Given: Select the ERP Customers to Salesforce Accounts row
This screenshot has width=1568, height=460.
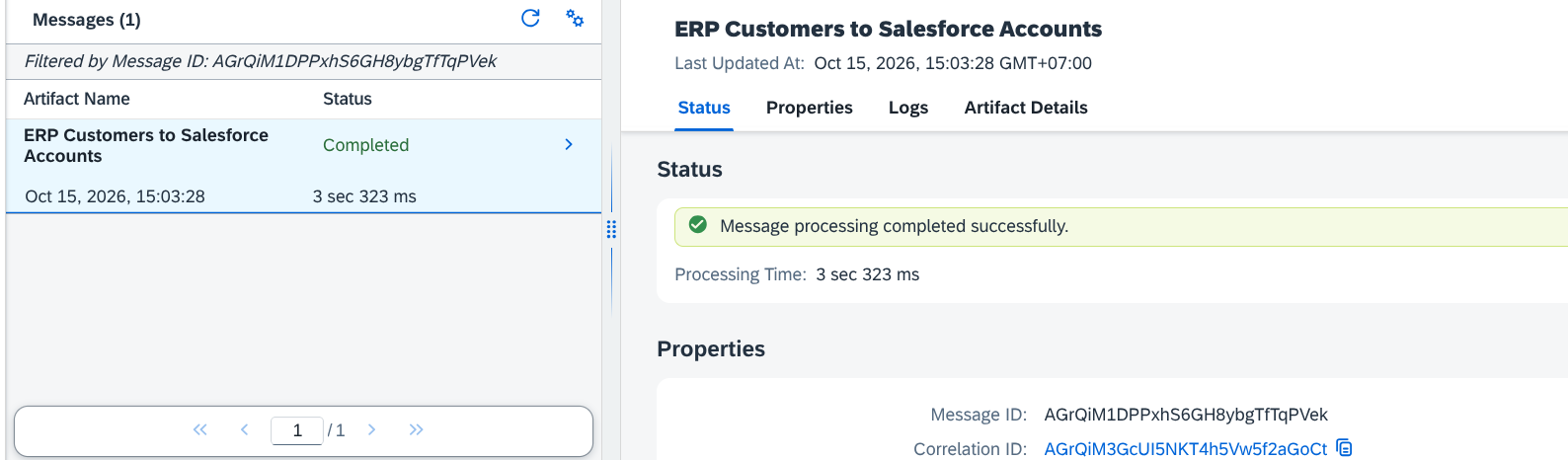Looking at the screenshot, I should point(304,166).
